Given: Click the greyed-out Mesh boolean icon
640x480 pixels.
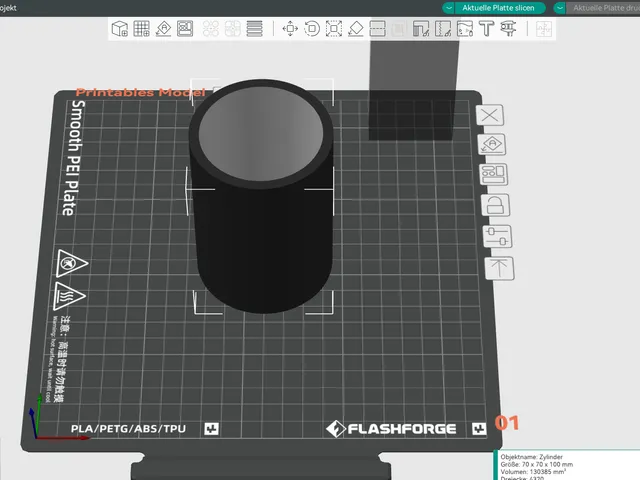Looking at the screenshot, I should pyautogui.click(x=399, y=29).
